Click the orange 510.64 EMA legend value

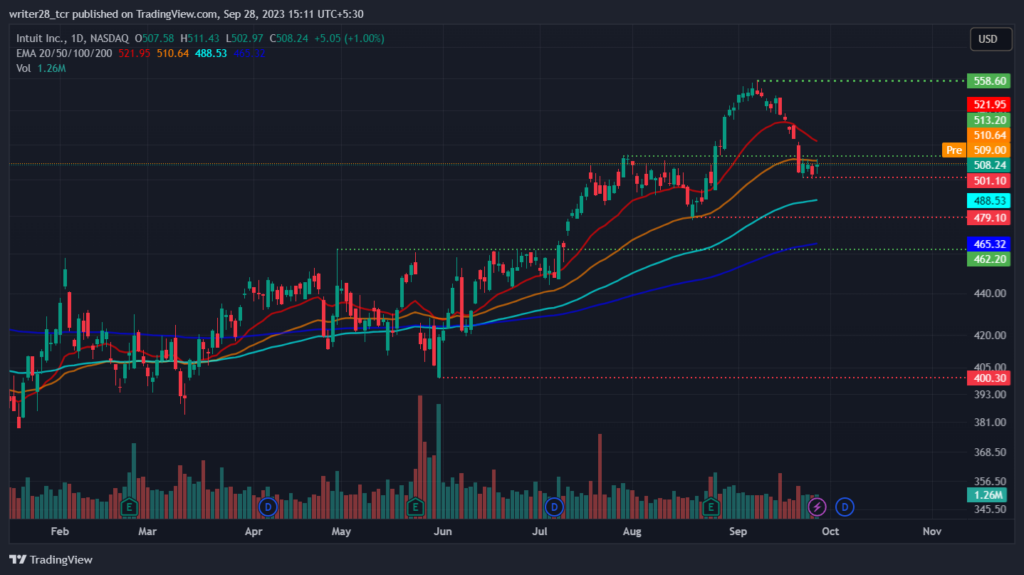(x=172, y=54)
